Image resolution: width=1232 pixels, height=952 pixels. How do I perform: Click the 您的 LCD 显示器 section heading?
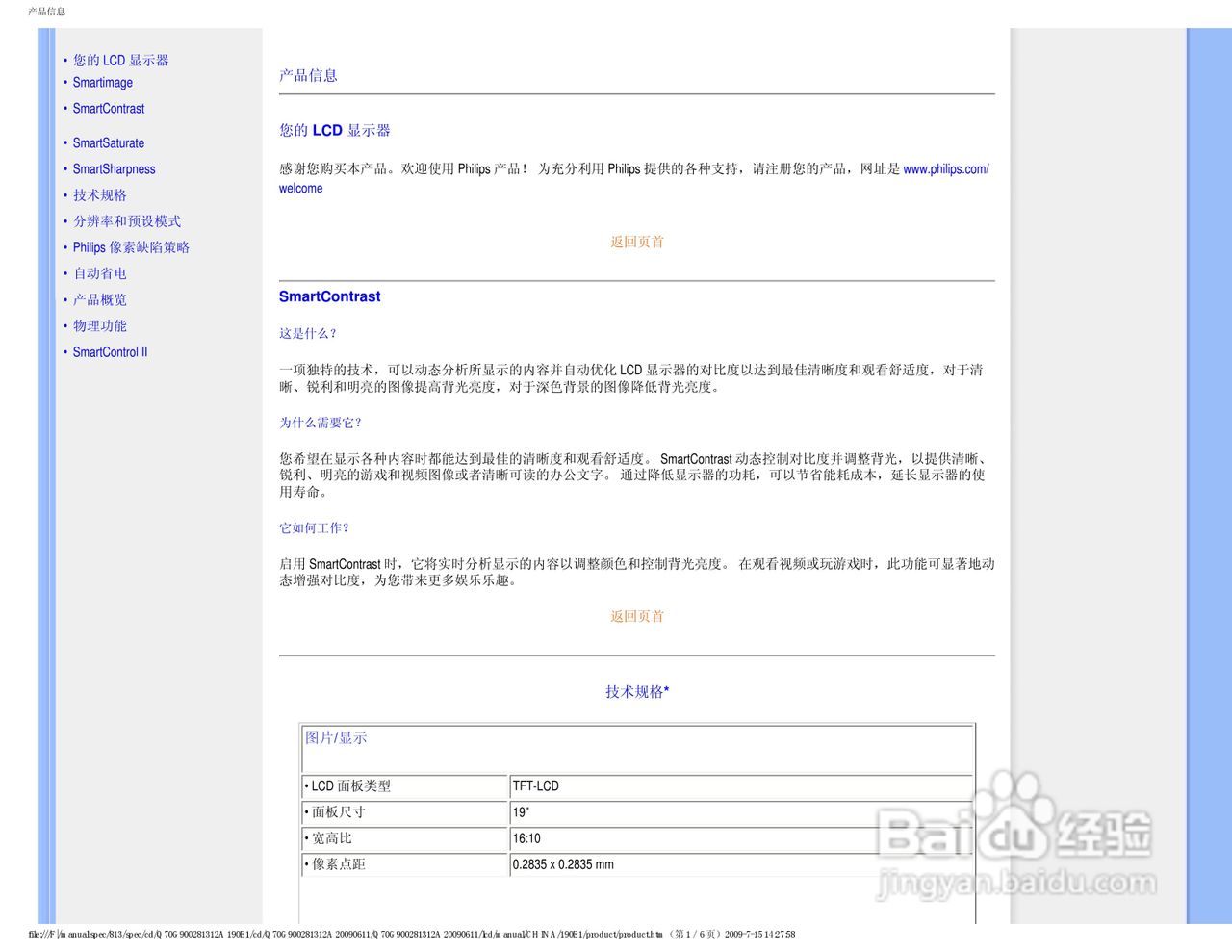click(x=335, y=130)
